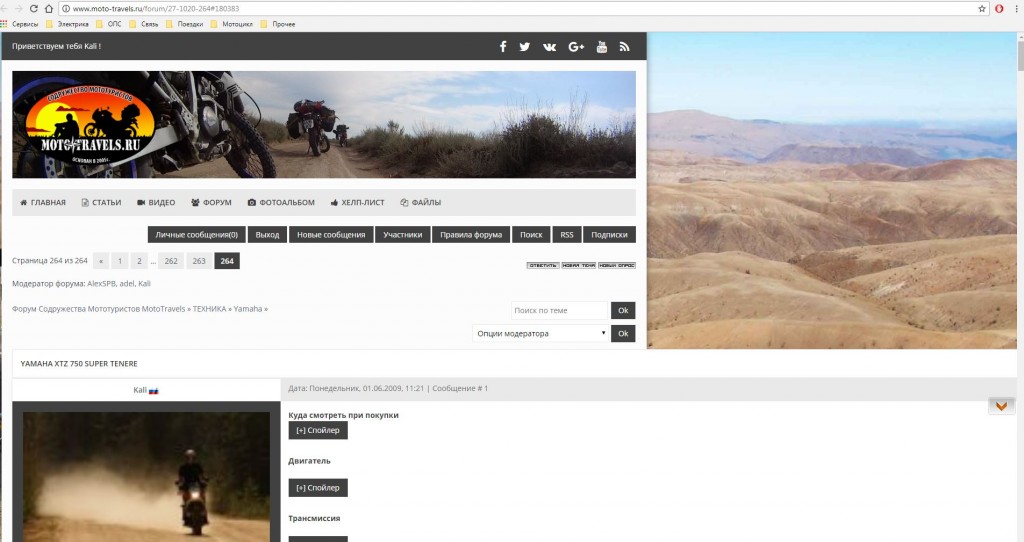The width and height of the screenshot is (1024, 542).
Task: Click the Поиск button
Action: coord(531,234)
